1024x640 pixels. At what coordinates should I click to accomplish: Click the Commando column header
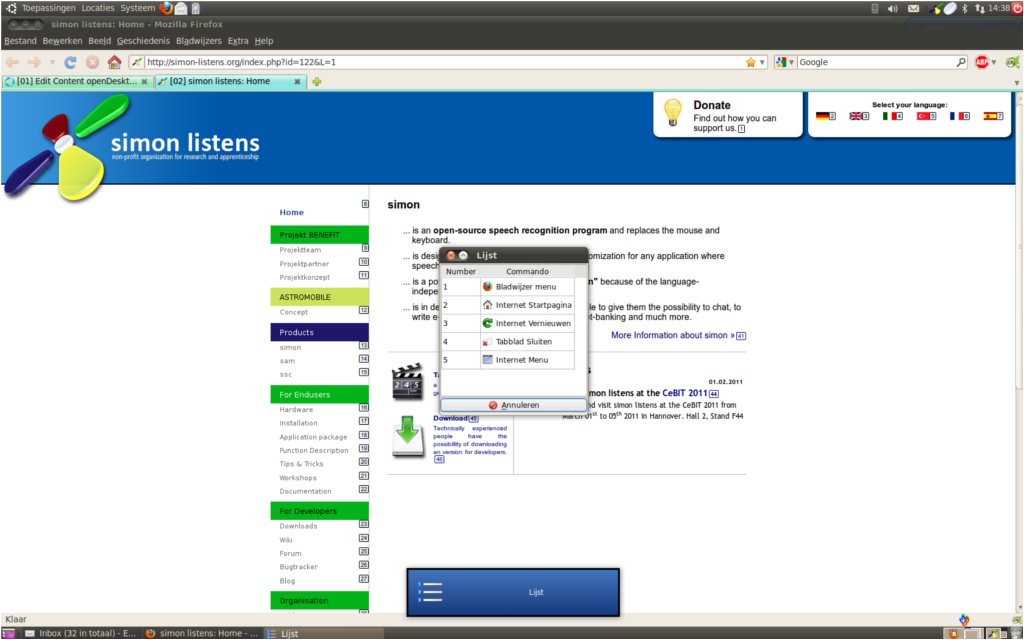coord(527,271)
